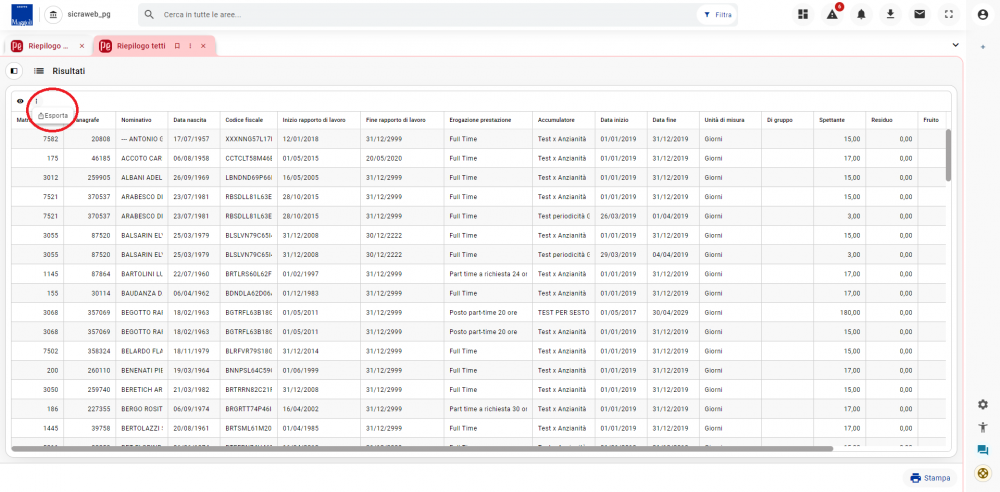1000x492 pixels.
Task: Click the Data inizio column header
Action: click(x=621, y=120)
